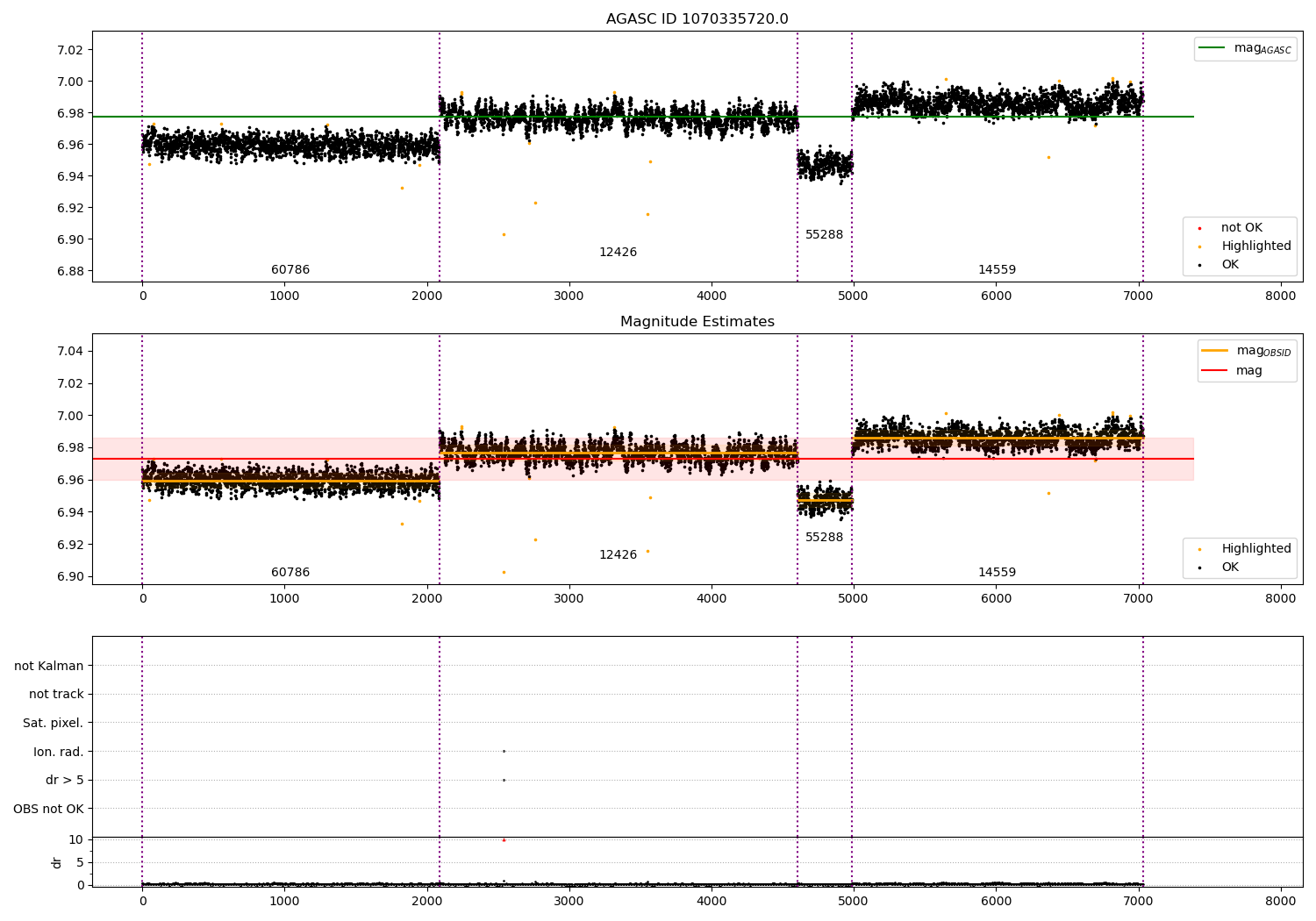The image size is (1316, 921).
Task: Click lowest orange outlier near 6.90 in top plot
Action: click(x=504, y=234)
